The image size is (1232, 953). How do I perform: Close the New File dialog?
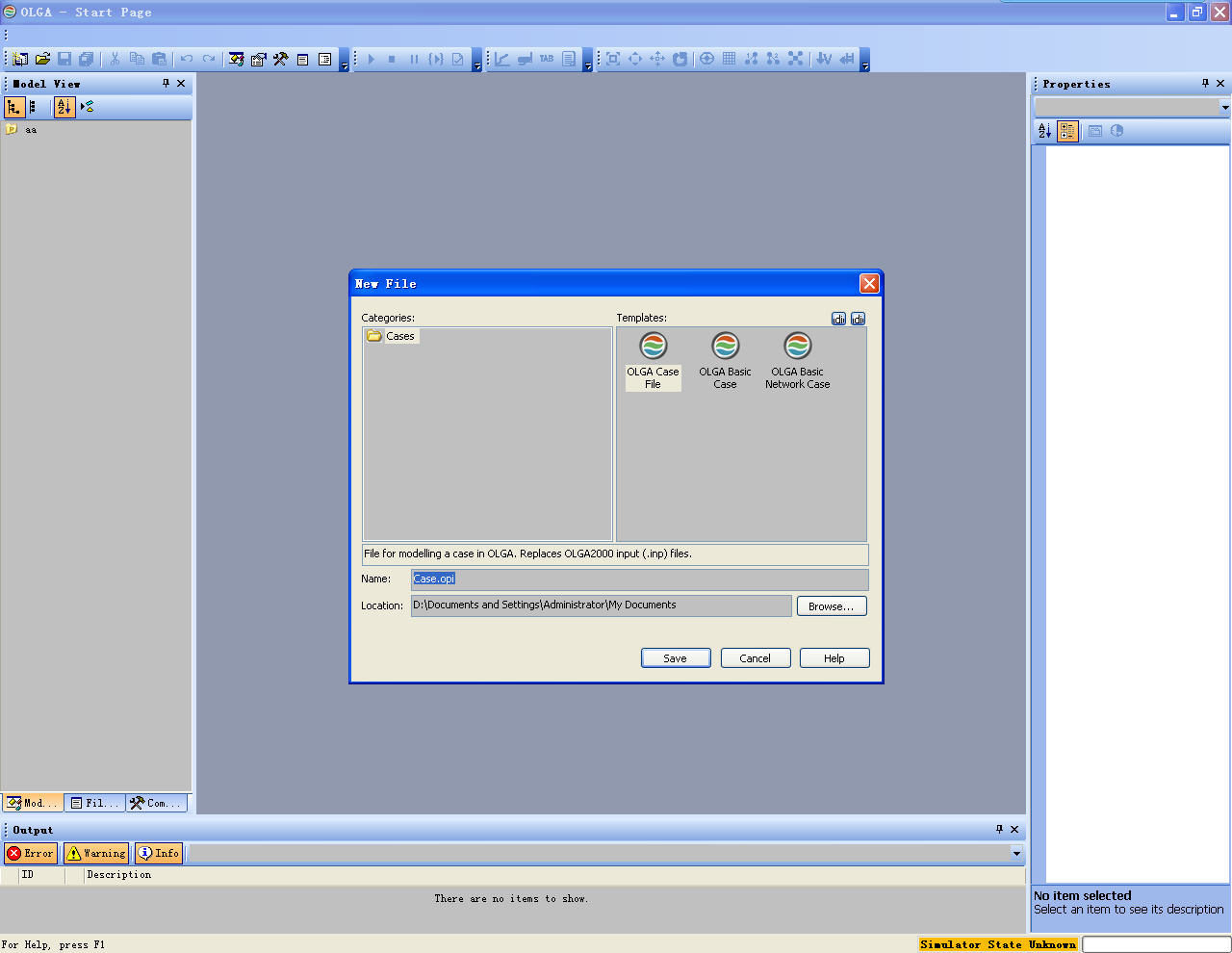(869, 283)
